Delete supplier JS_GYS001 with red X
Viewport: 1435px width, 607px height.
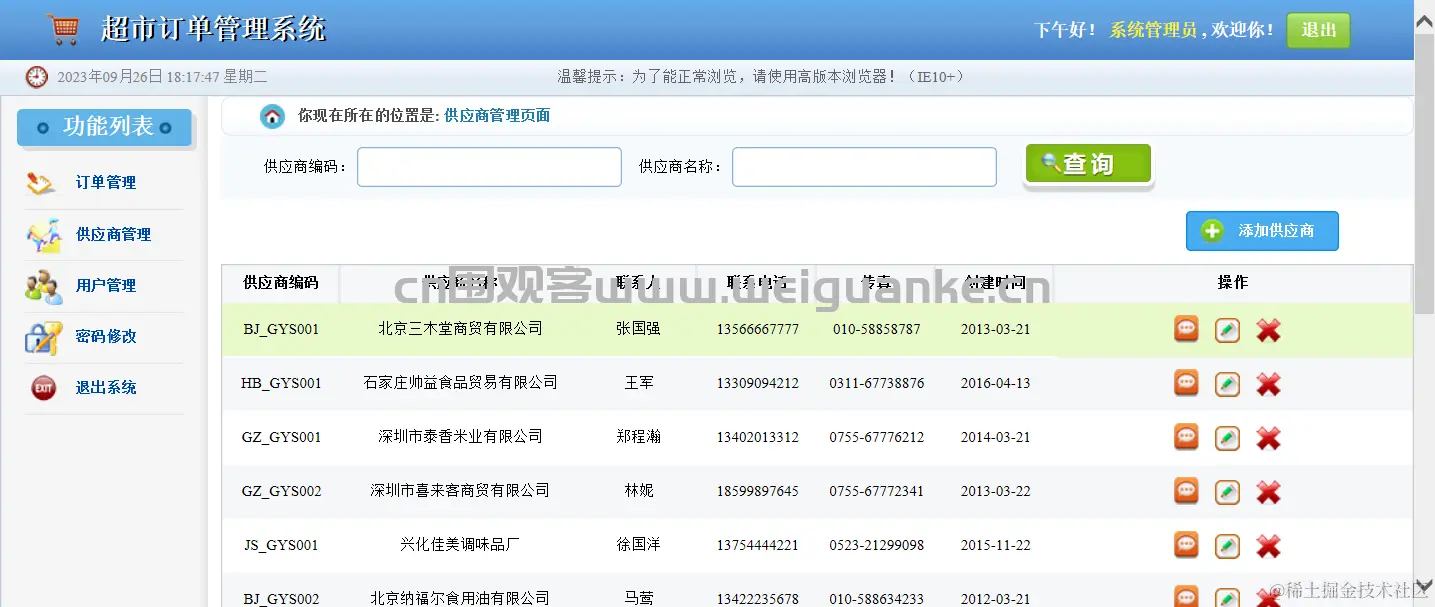[x=1268, y=546]
